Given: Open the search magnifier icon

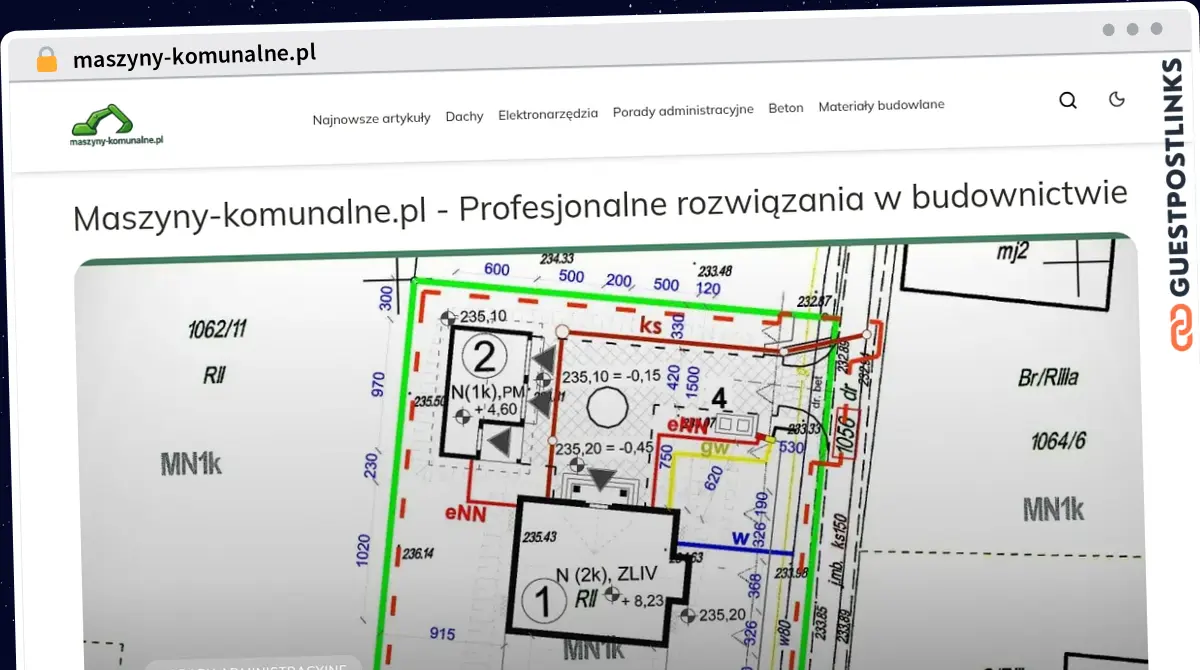Looking at the screenshot, I should click(1068, 100).
